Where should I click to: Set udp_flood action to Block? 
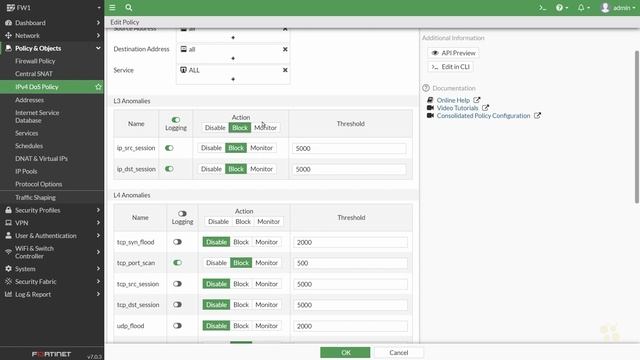(x=241, y=326)
